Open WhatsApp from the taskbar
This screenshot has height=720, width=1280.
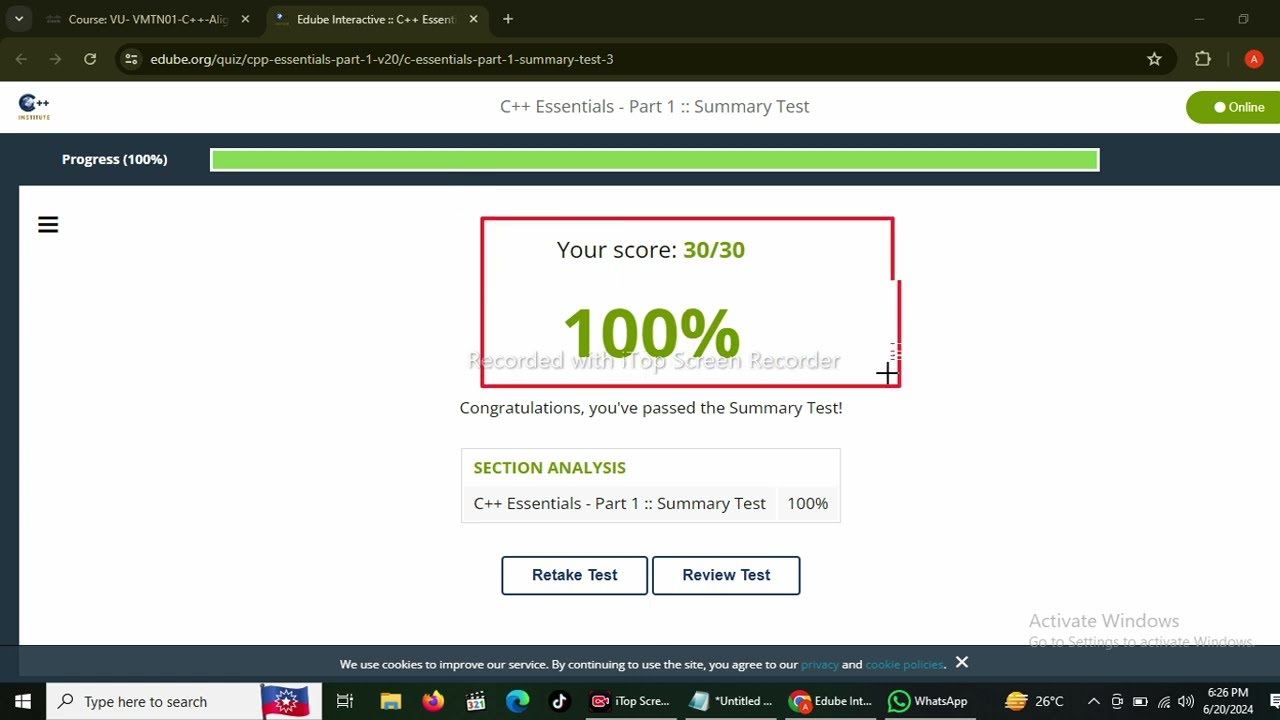[929, 701]
